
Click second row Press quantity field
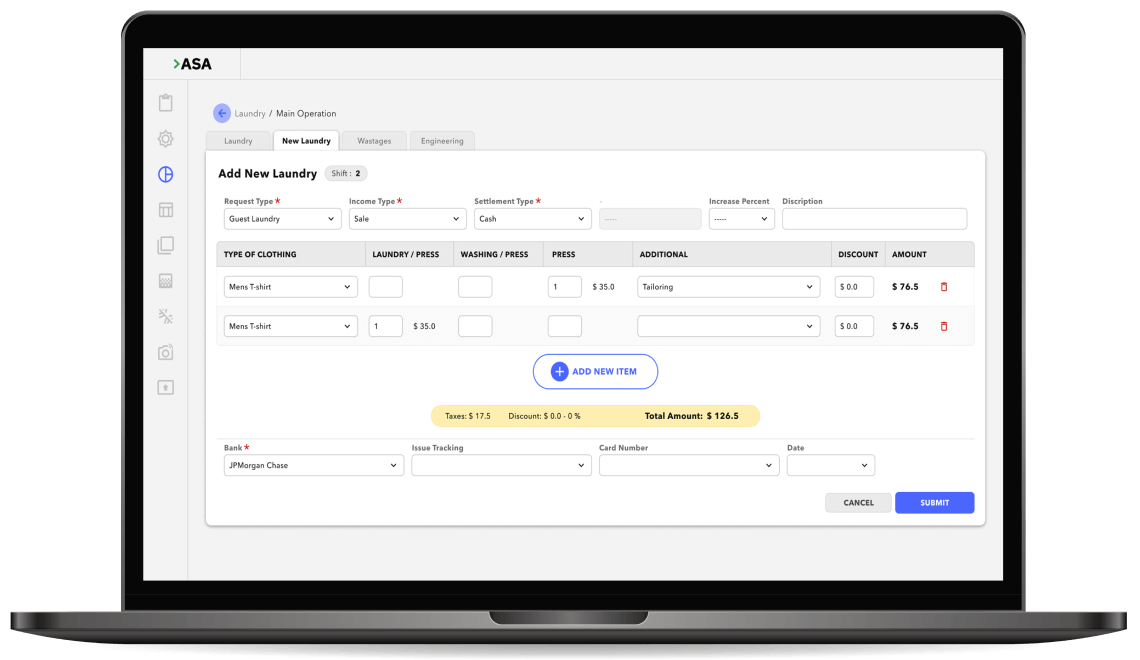565,326
